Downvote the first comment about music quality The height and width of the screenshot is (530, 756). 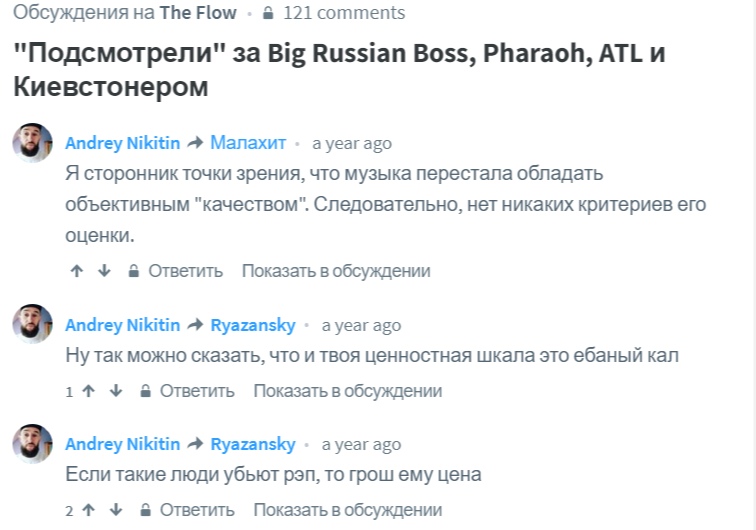pos(104,271)
